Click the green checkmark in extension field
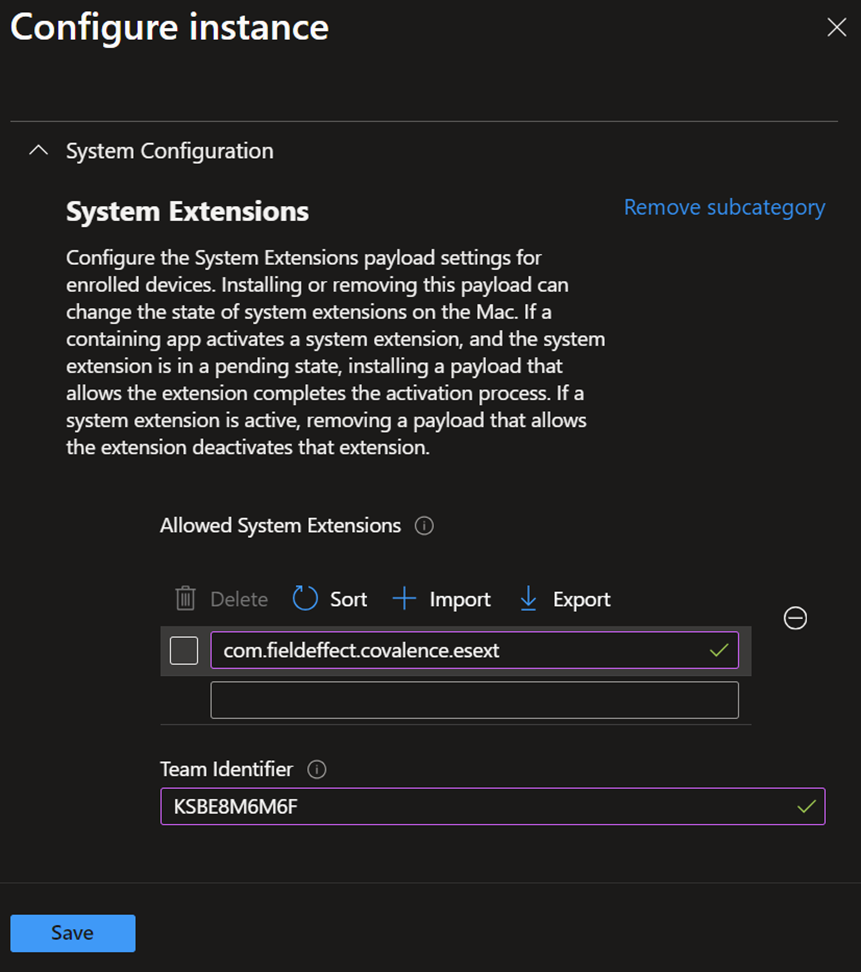 click(719, 650)
